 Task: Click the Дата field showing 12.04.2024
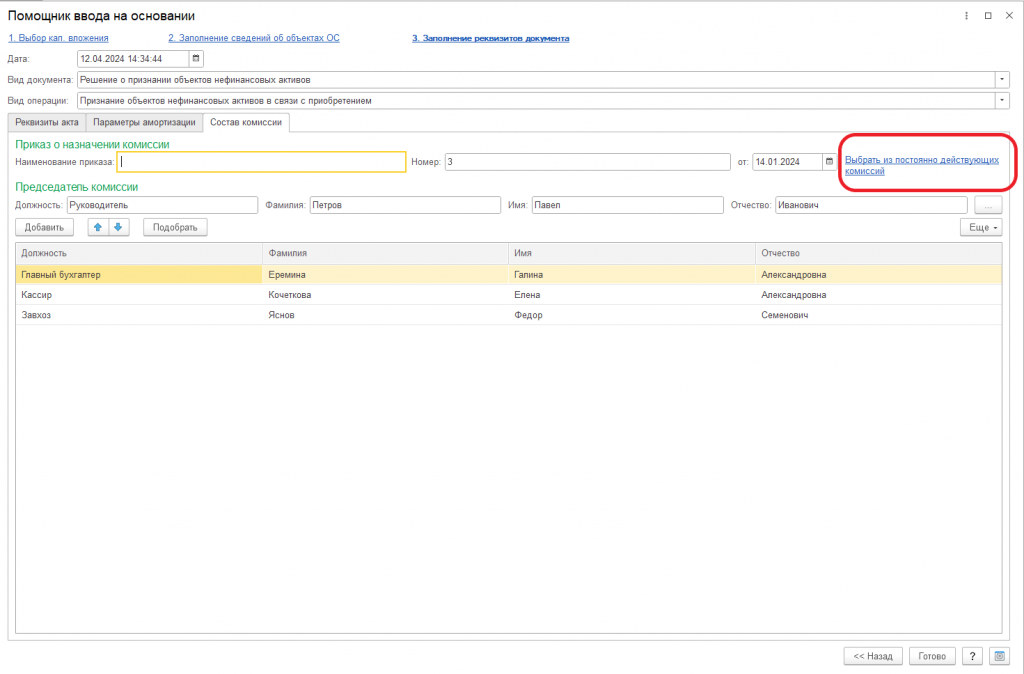[x=133, y=59]
